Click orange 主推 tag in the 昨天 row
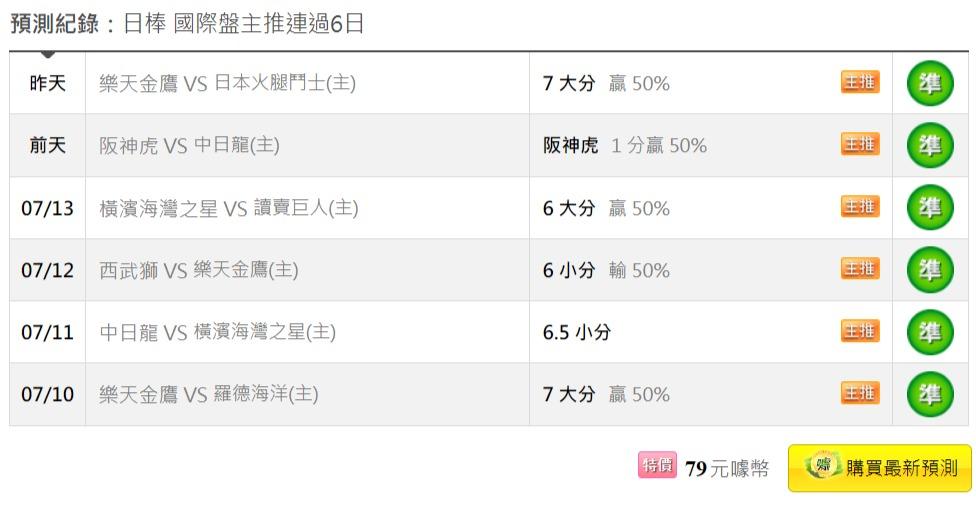 (860, 82)
